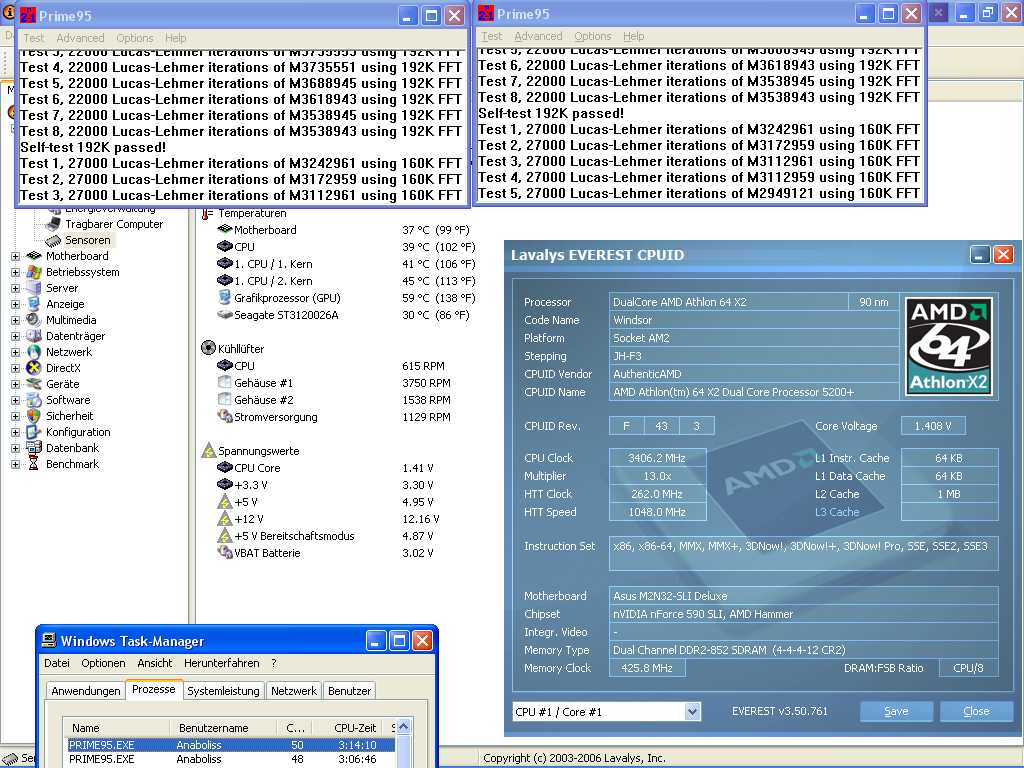Viewport: 1024px width, 768px height.
Task: Click Close button in EVEREST CPUID
Action: (x=976, y=711)
